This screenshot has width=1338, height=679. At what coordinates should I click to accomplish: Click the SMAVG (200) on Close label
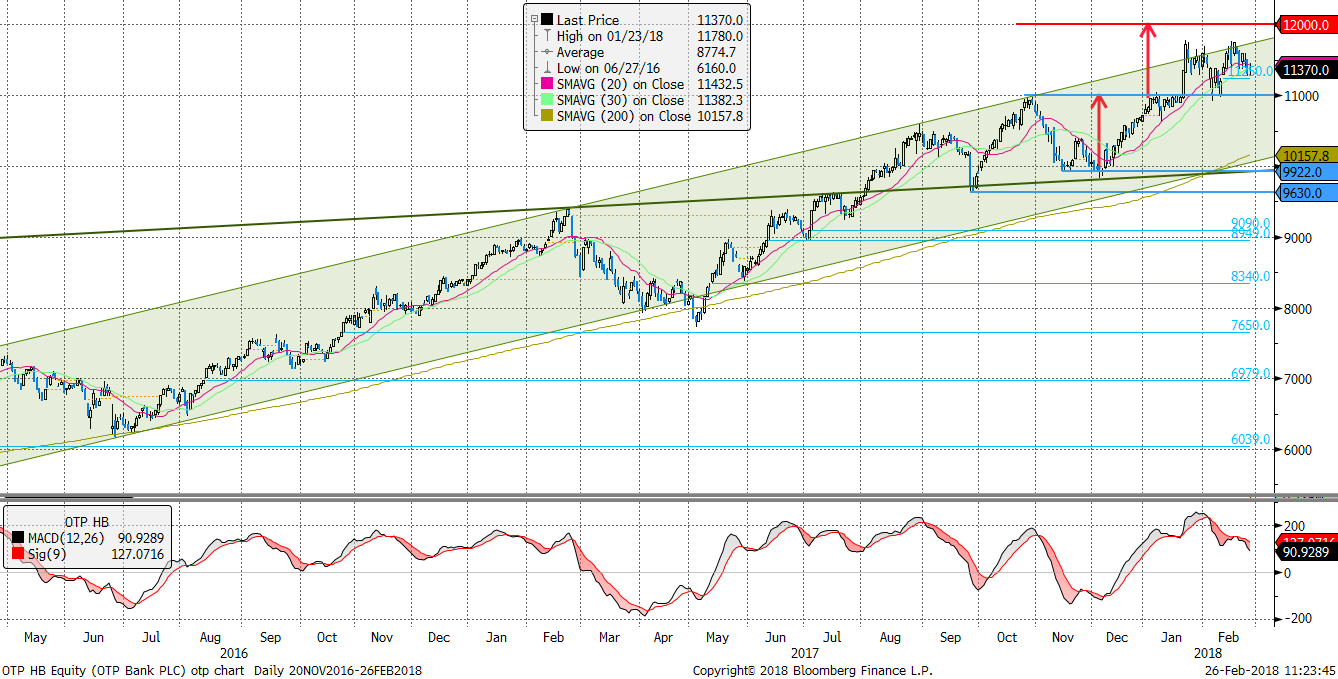622,116
